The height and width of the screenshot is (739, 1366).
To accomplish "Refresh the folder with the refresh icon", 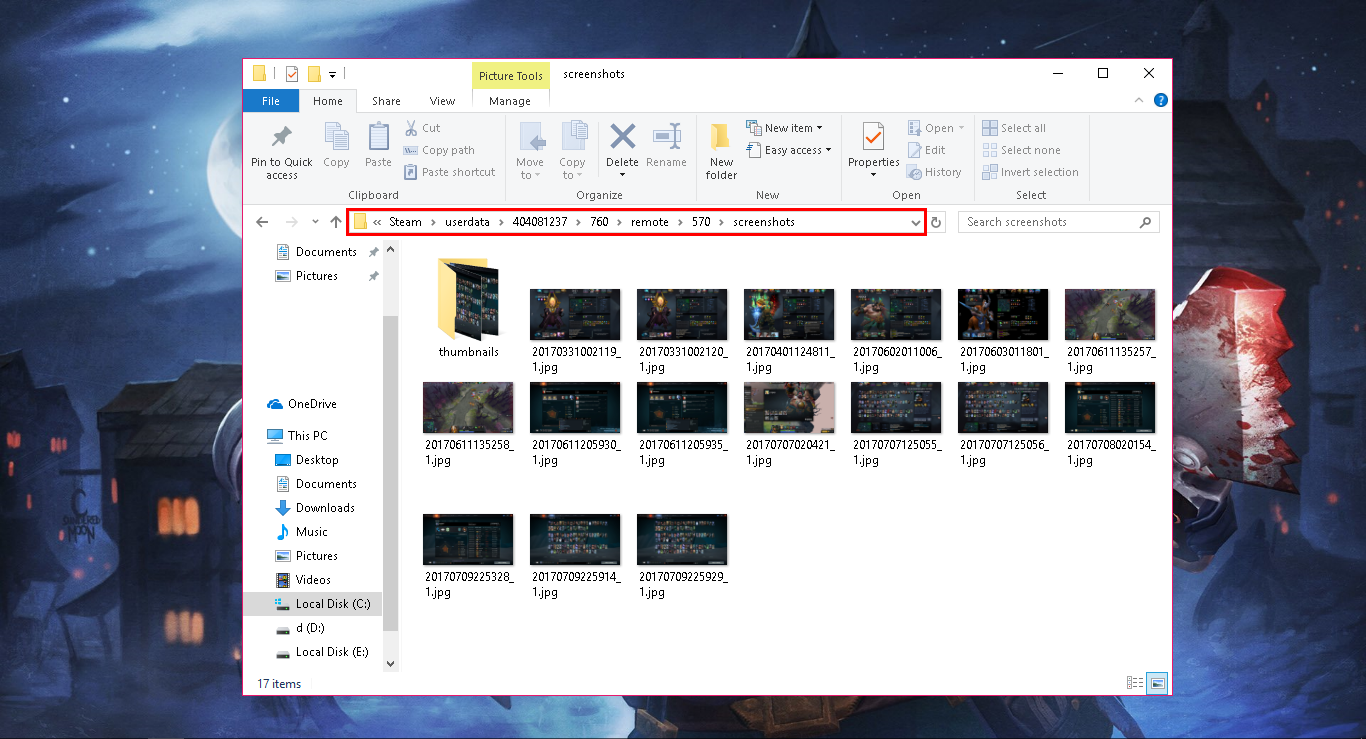I will (938, 221).
